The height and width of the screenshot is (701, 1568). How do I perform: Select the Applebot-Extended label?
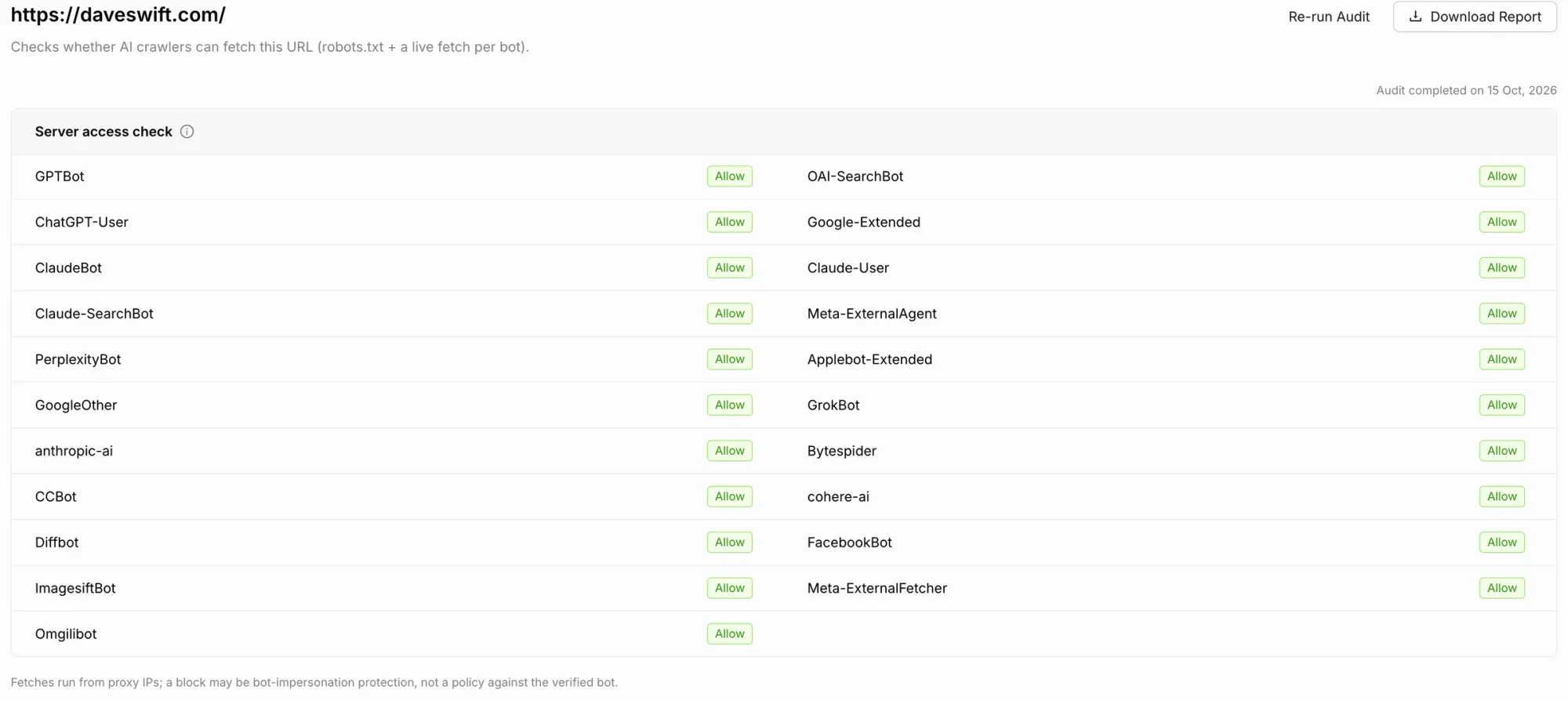[869, 359]
